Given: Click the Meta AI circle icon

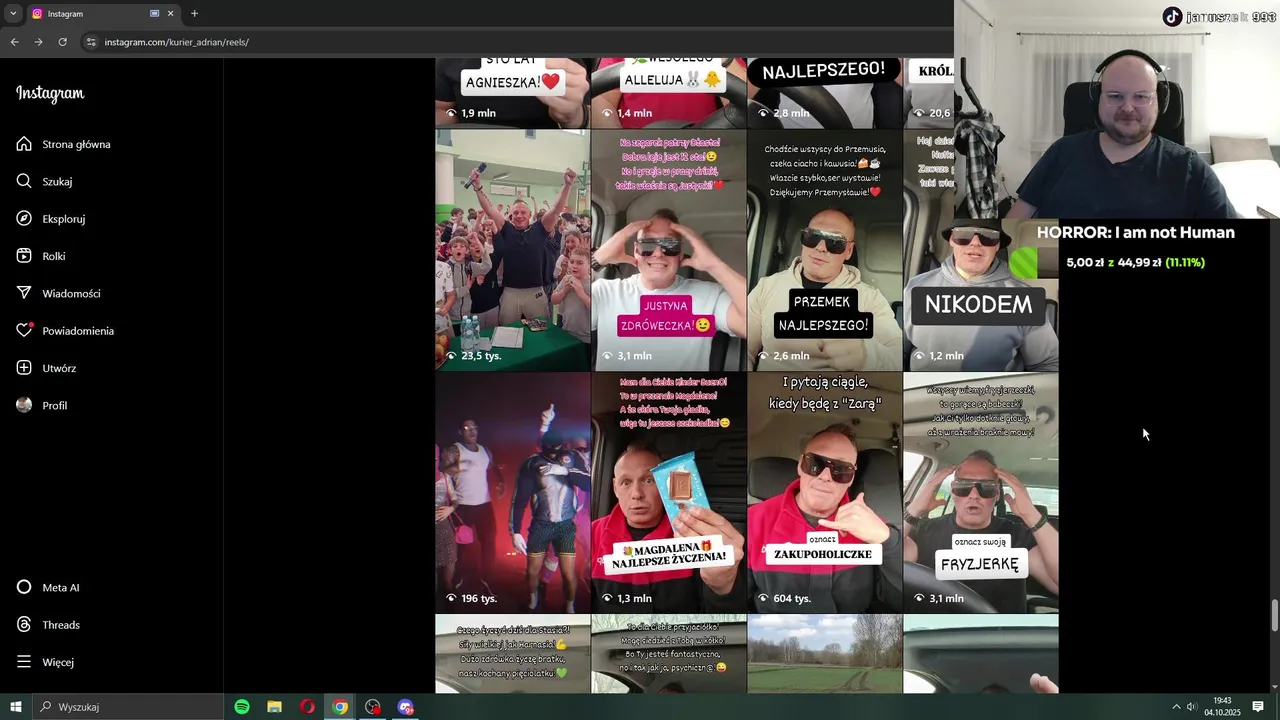Looking at the screenshot, I should (x=24, y=587).
